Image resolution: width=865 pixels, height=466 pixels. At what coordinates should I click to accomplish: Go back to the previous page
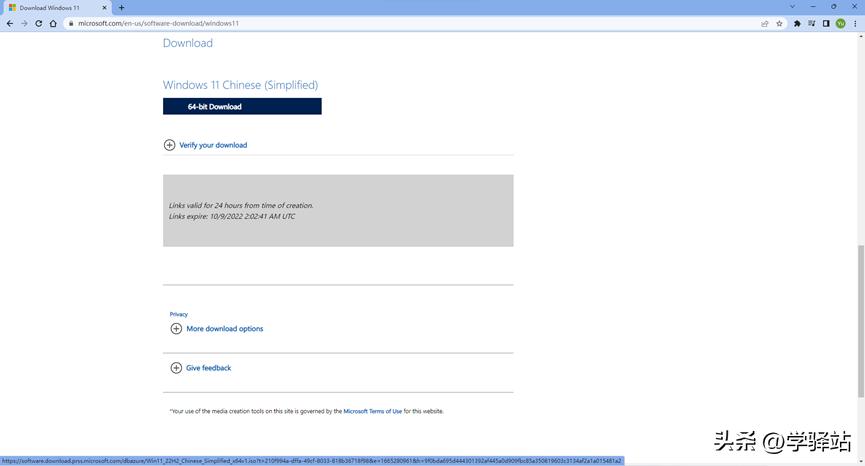[x=10, y=24]
